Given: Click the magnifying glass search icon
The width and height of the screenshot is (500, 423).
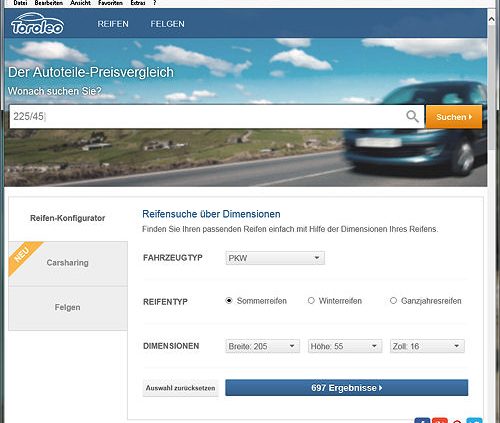Looking at the screenshot, I should [412, 116].
